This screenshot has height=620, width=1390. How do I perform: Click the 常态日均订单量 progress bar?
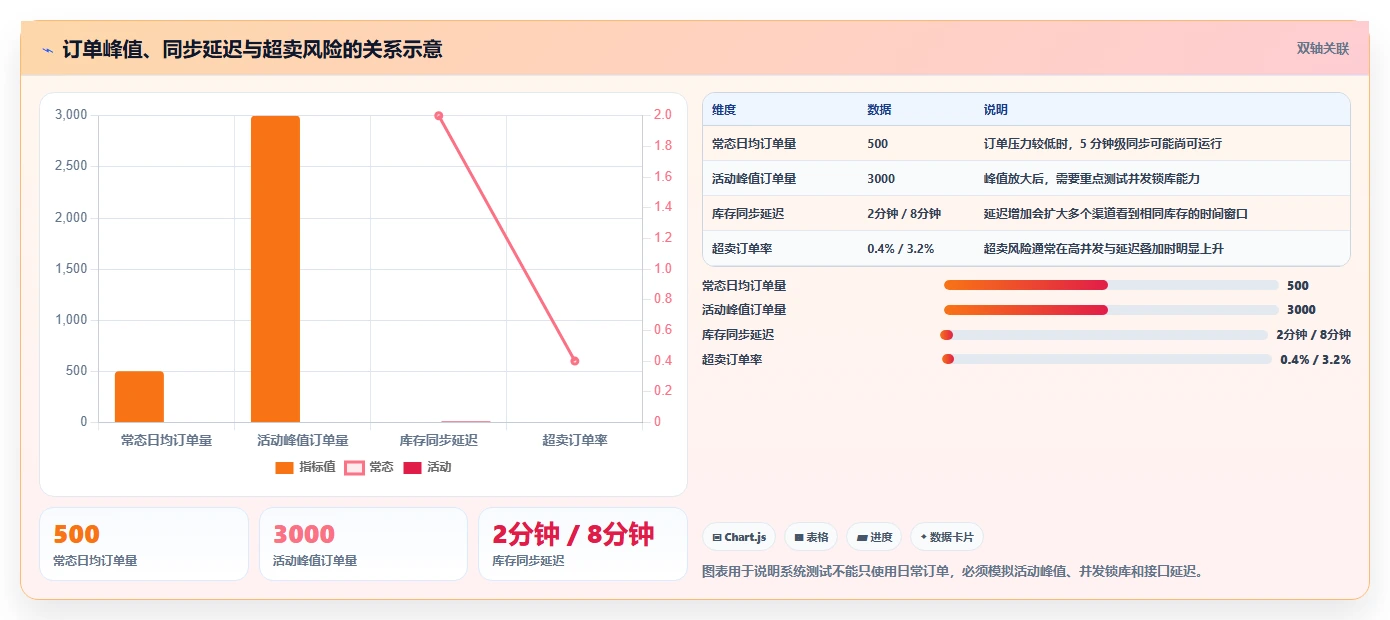click(x=1111, y=285)
